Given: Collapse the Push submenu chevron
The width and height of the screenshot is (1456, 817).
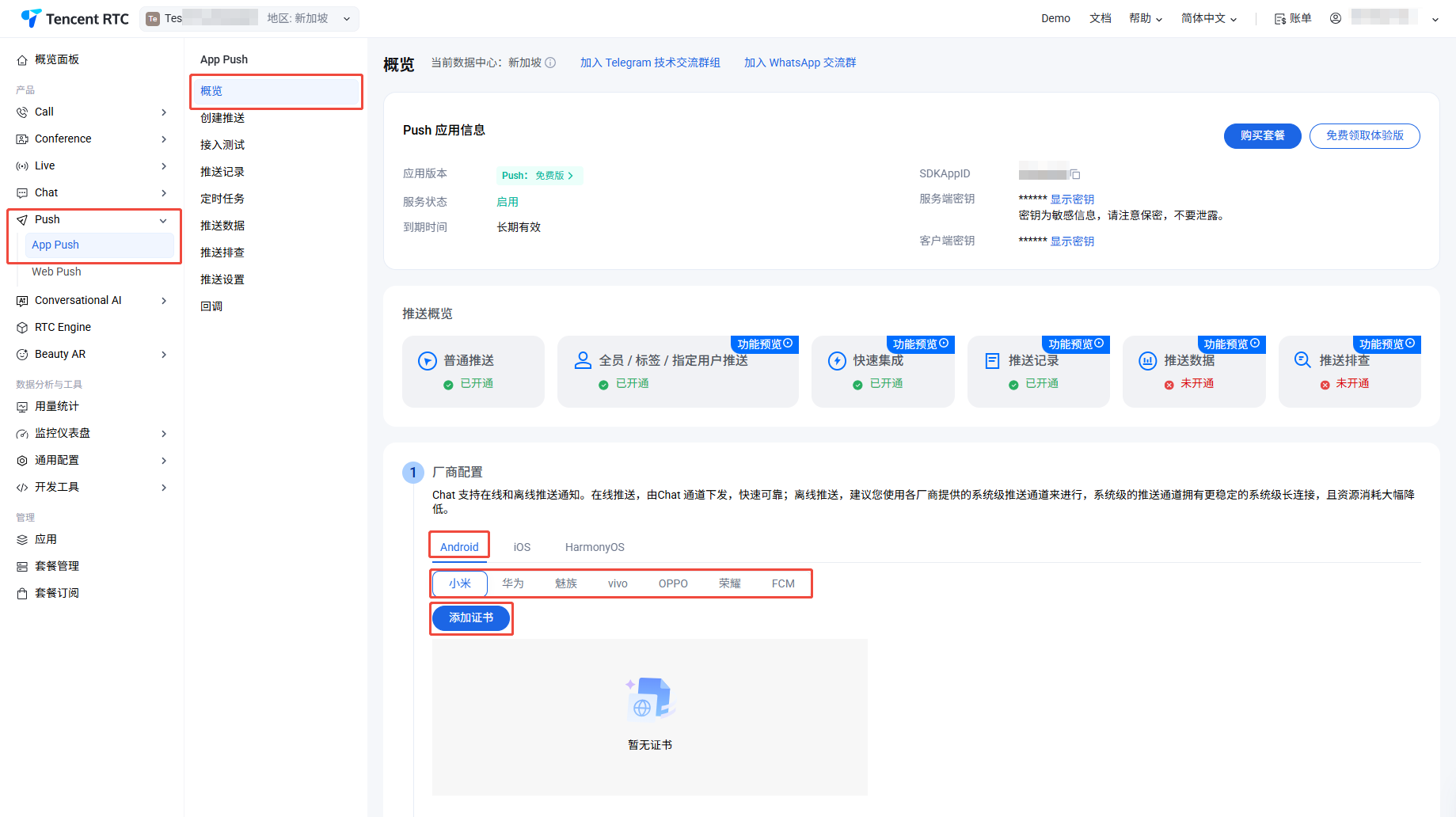Looking at the screenshot, I should click(x=163, y=220).
